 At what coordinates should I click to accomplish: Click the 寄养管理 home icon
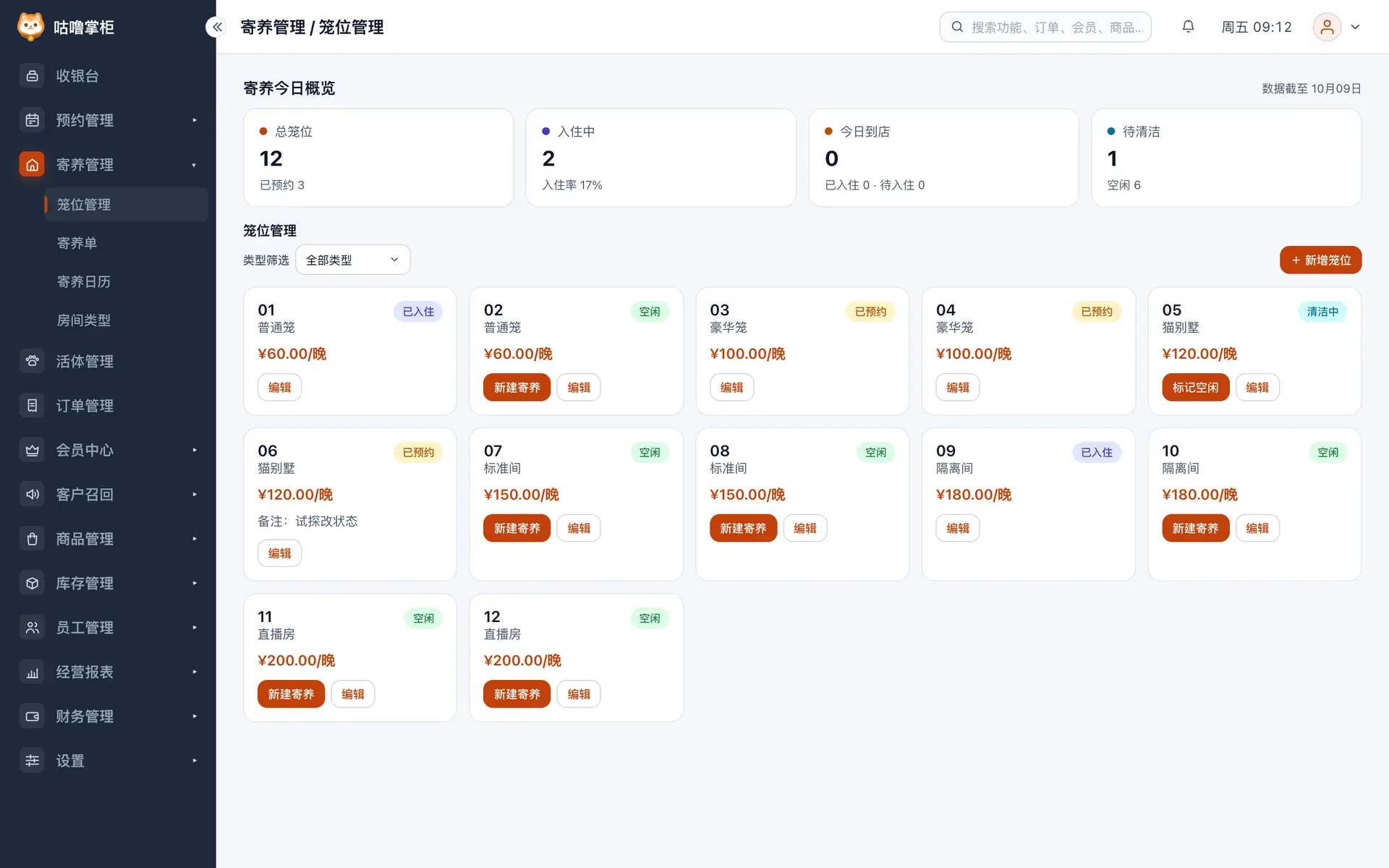point(32,165)
